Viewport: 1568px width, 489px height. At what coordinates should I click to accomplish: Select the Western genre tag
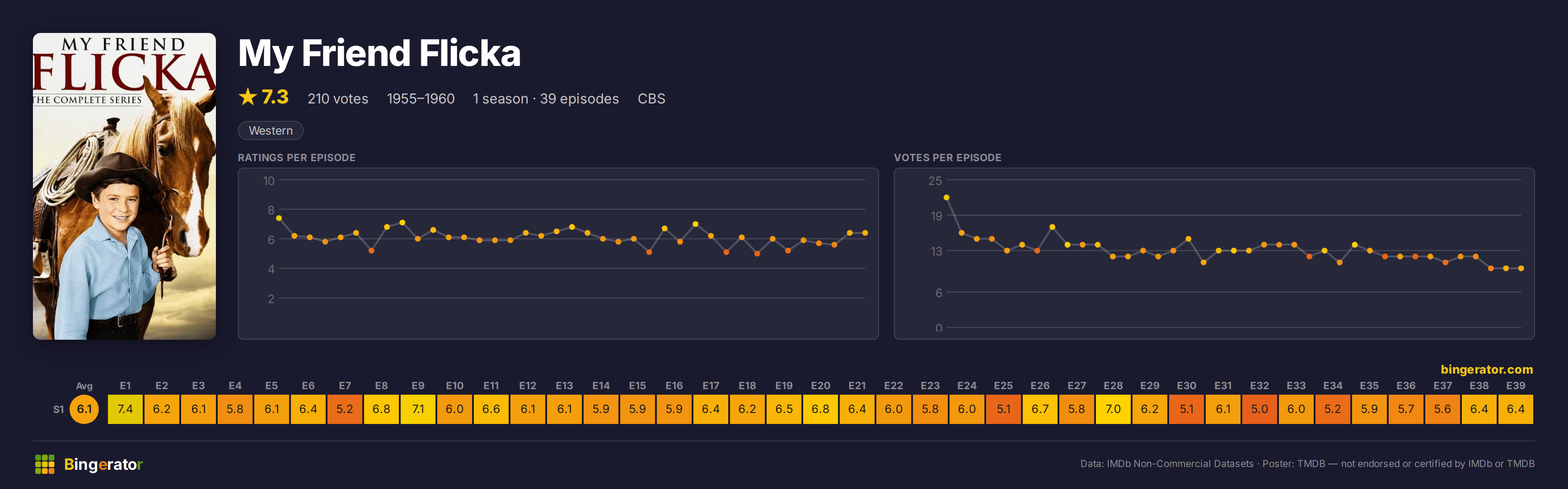pos(270,130)
